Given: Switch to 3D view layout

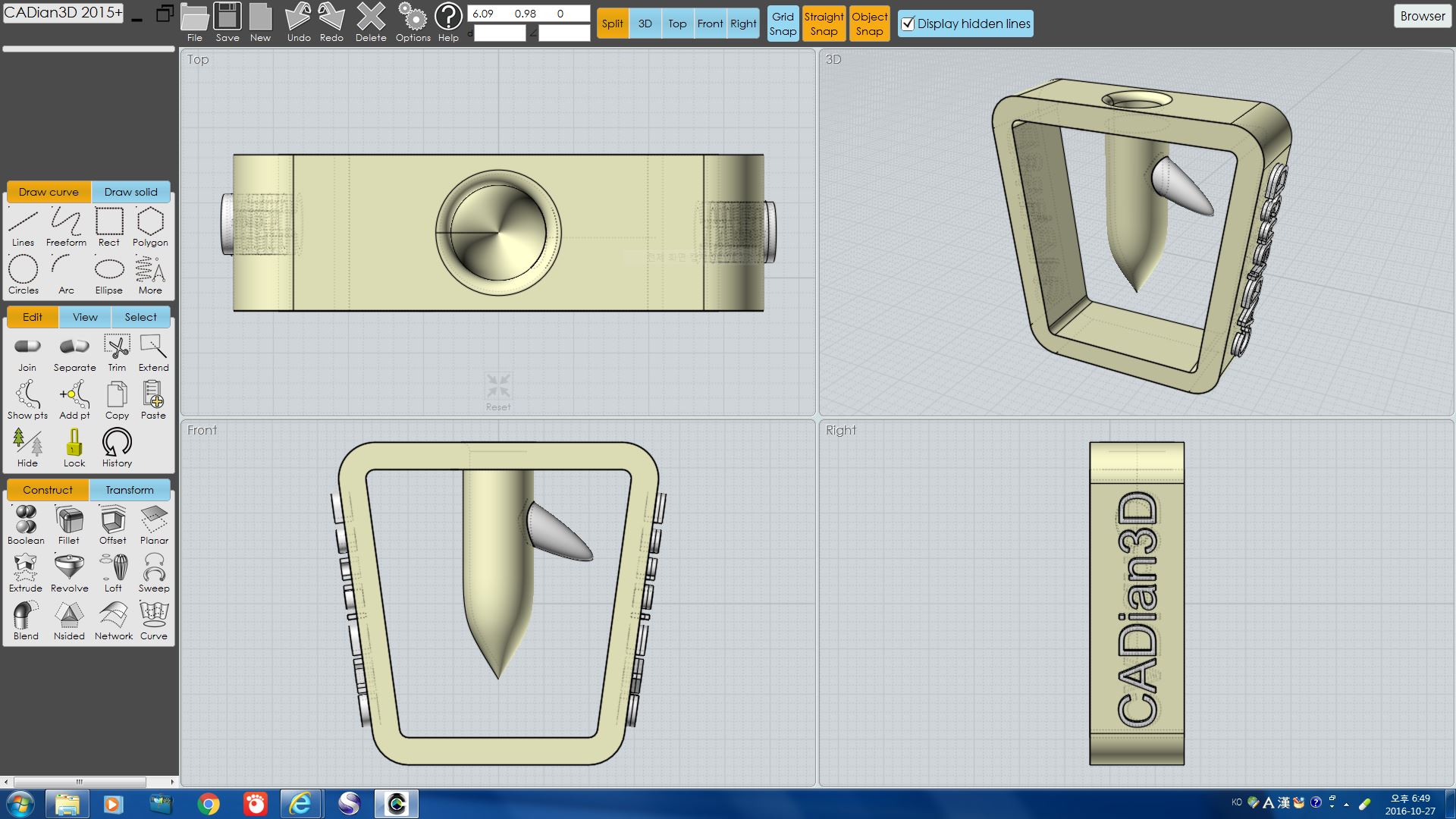Looking at the screenshot, I should (x=645, y=24).
